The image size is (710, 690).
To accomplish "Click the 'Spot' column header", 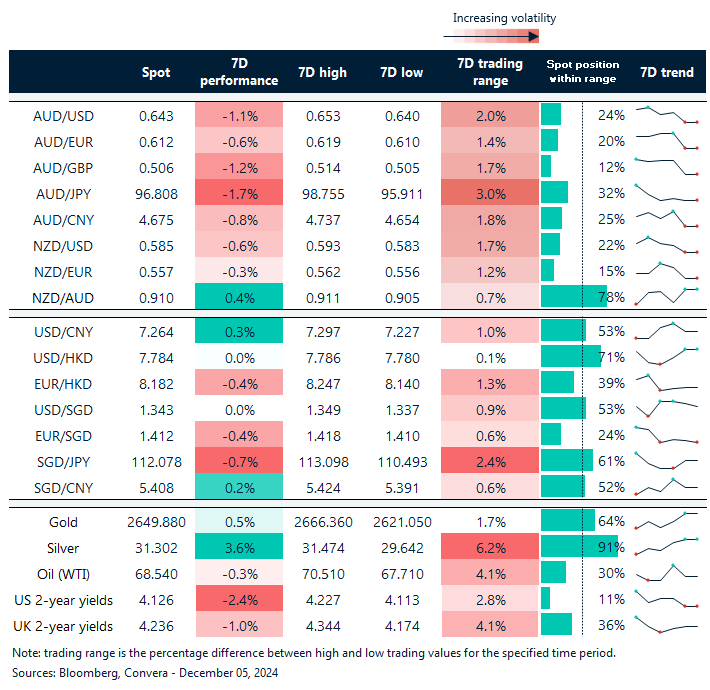I will coord(156,72).
